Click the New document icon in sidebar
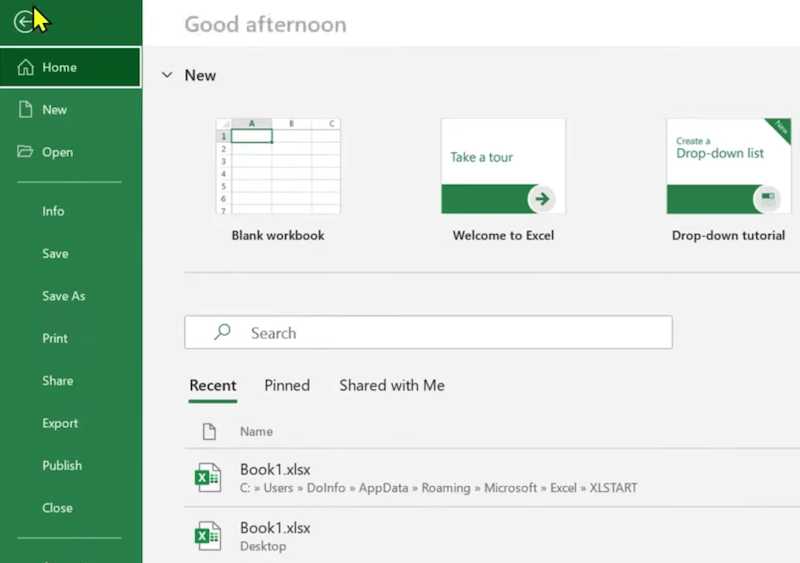 (26, 109)
